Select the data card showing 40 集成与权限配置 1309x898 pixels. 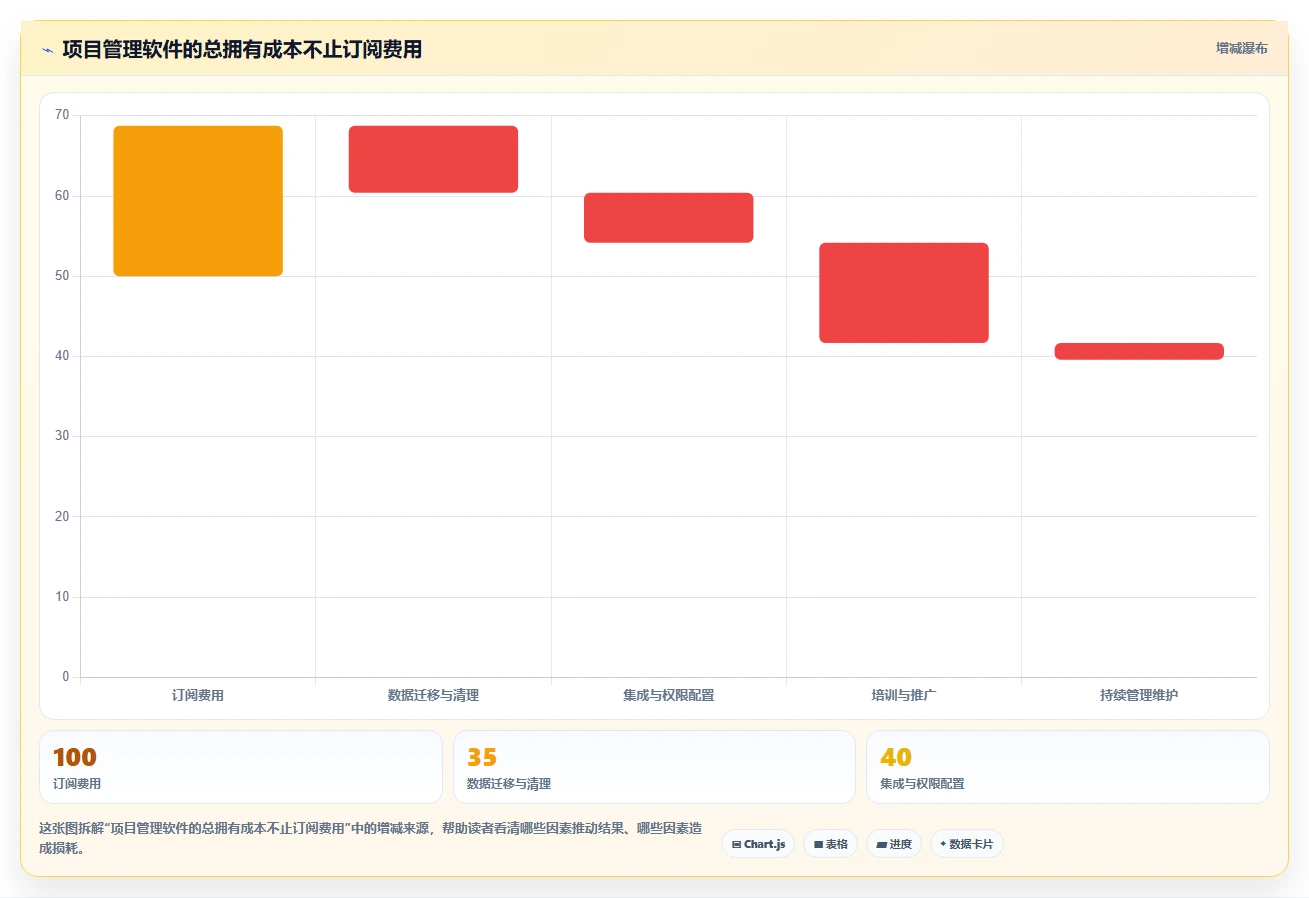pos(1068,767)
